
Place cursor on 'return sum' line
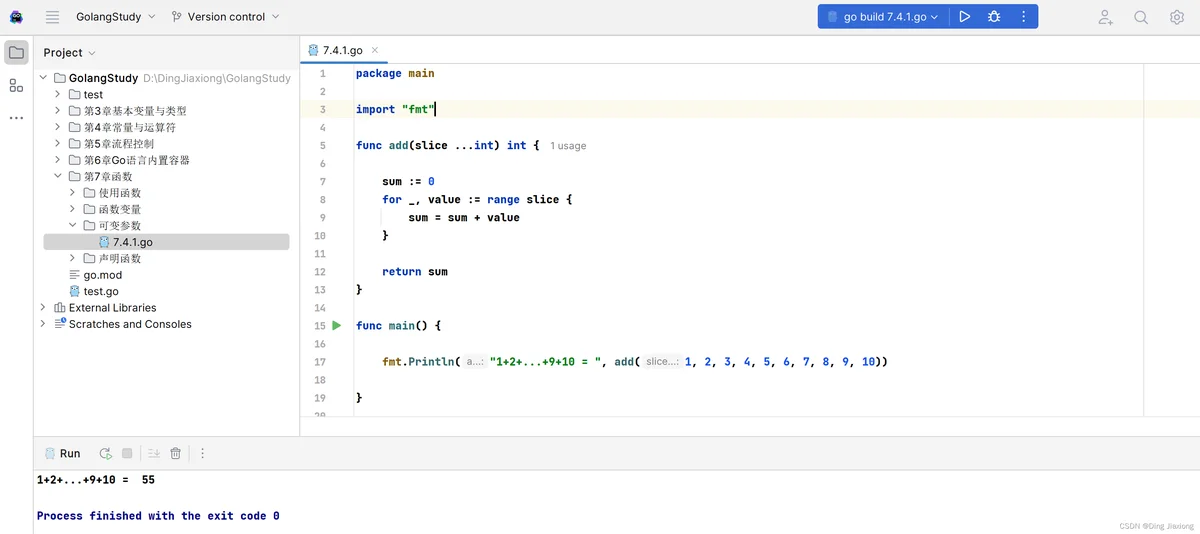tap(415, 272)
